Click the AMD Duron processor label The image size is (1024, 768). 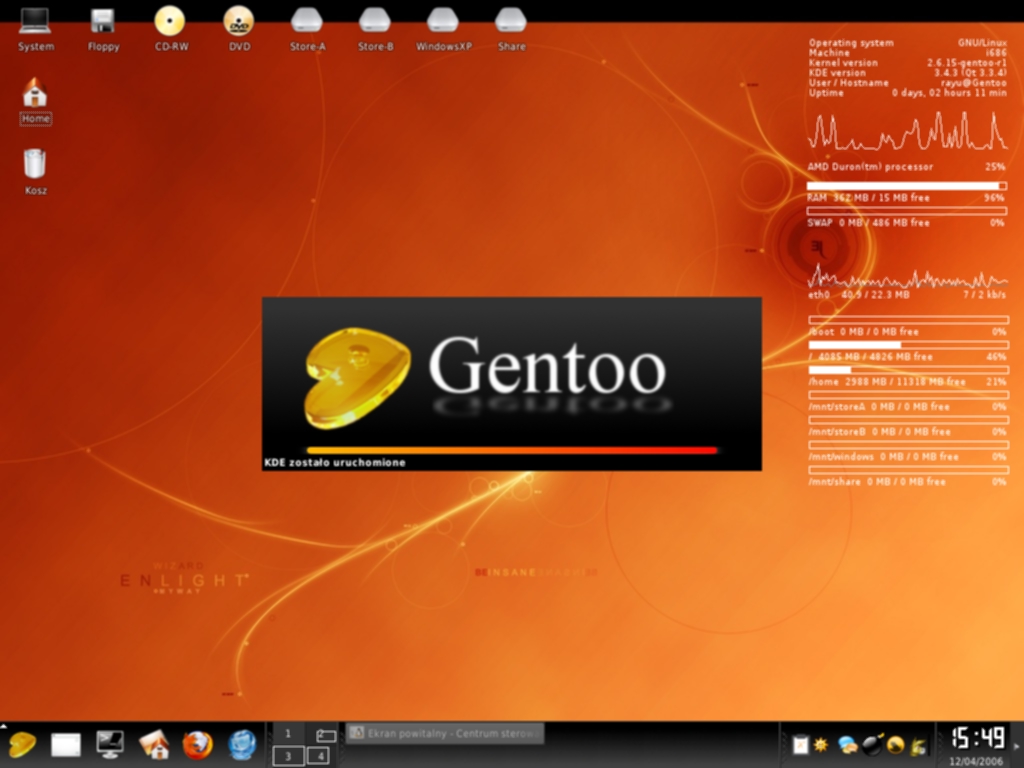871,167
